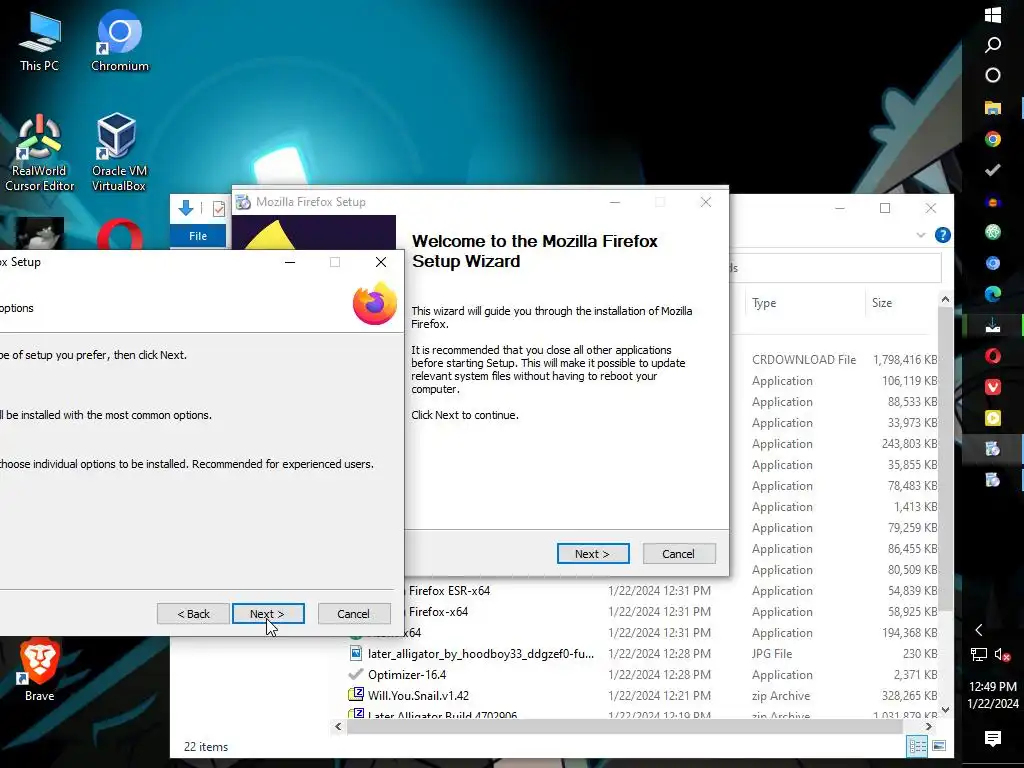The image size is (1024, 768).
Task: Show hidden tray icons chevron
Action: coord(978,630)
